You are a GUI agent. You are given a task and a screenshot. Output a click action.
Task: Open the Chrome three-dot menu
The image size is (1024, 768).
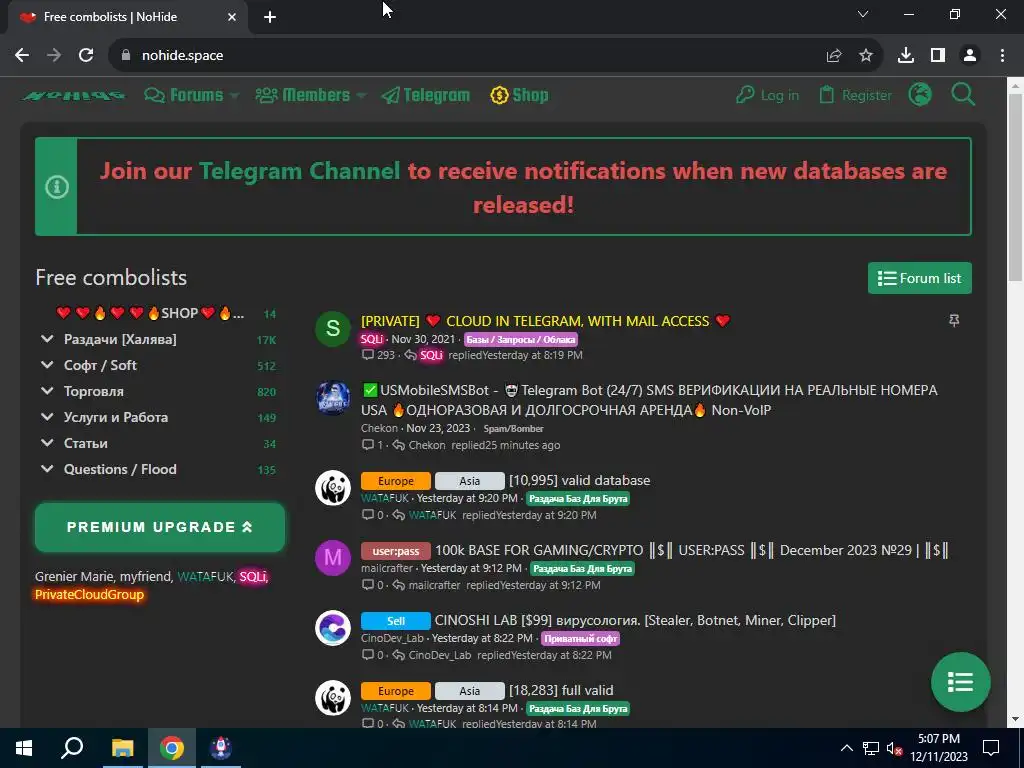[x=1002, y=56]
